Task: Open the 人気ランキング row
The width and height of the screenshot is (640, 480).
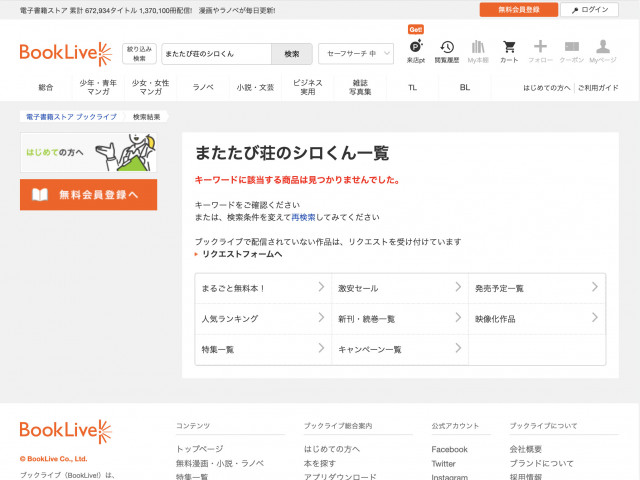Action: tap(263, 319)
